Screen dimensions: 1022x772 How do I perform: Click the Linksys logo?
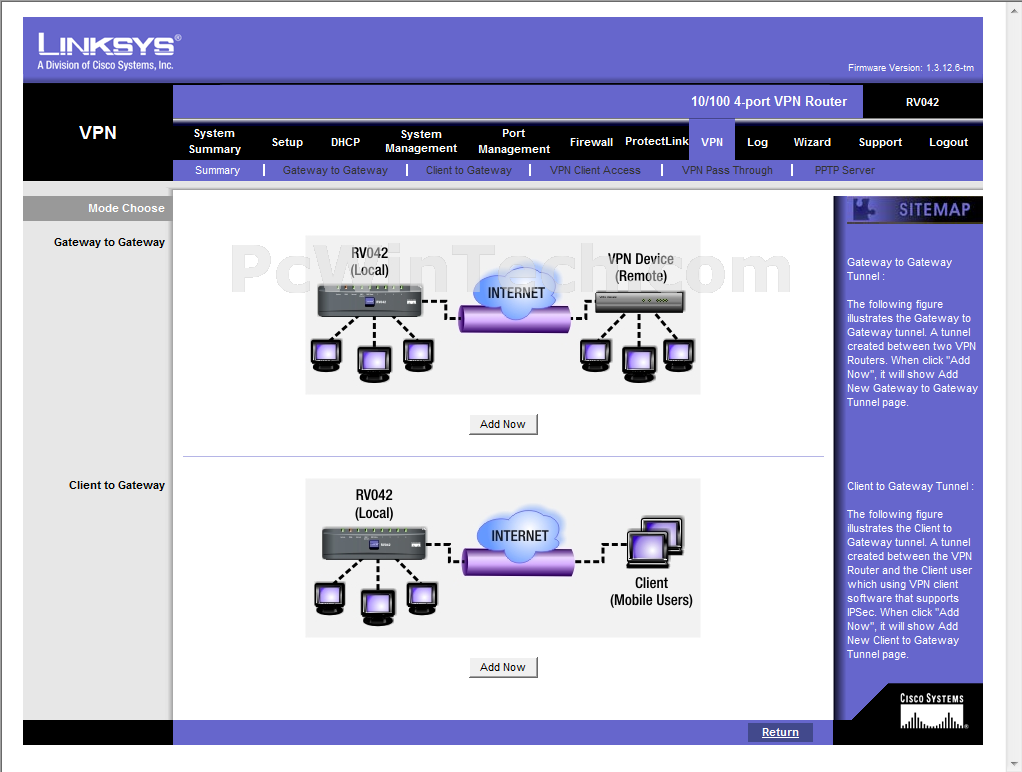[x=109, y=52]
